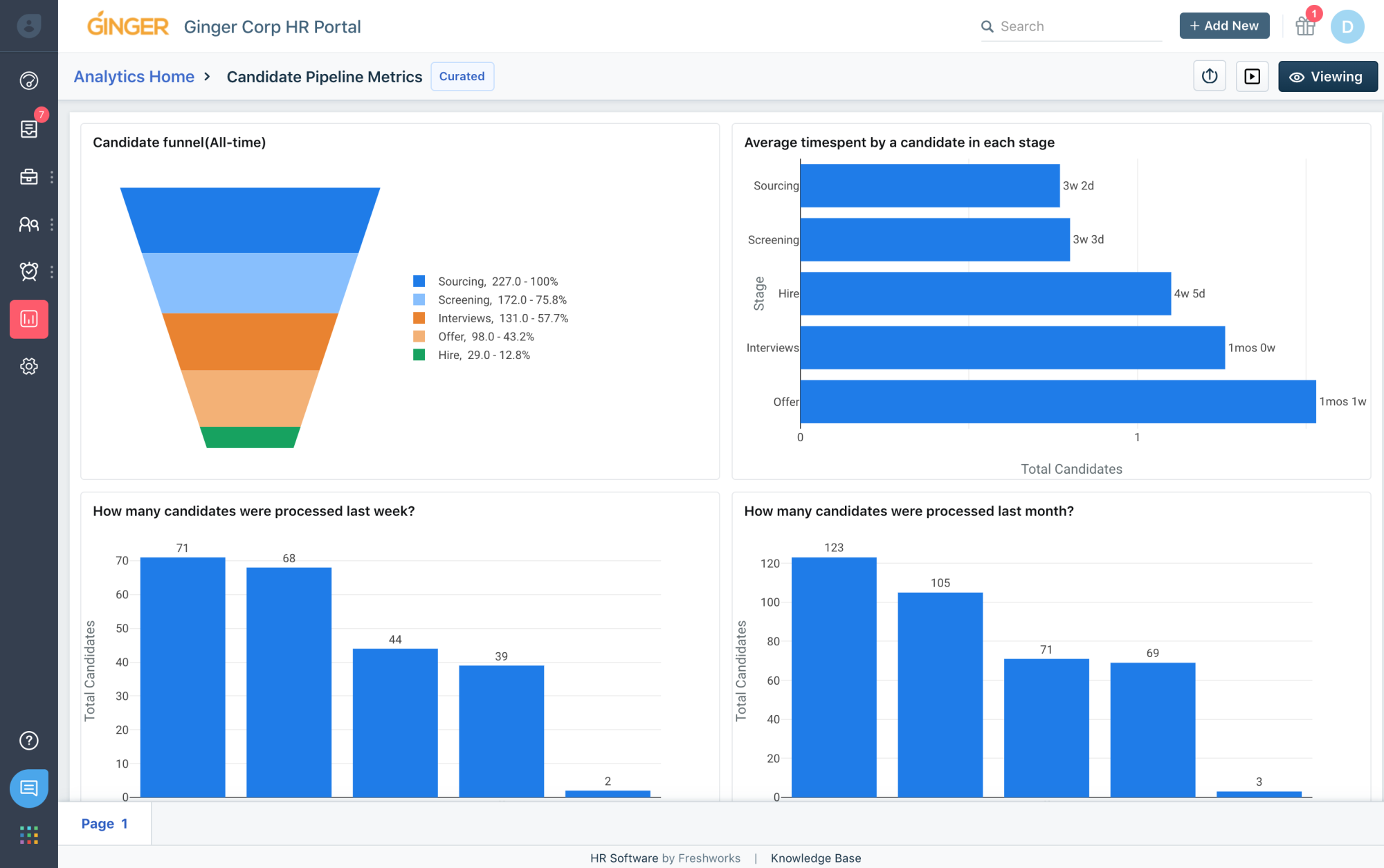Open the help question mark icon
Screen dimensions: 1384x868
(x=28, y=740)
